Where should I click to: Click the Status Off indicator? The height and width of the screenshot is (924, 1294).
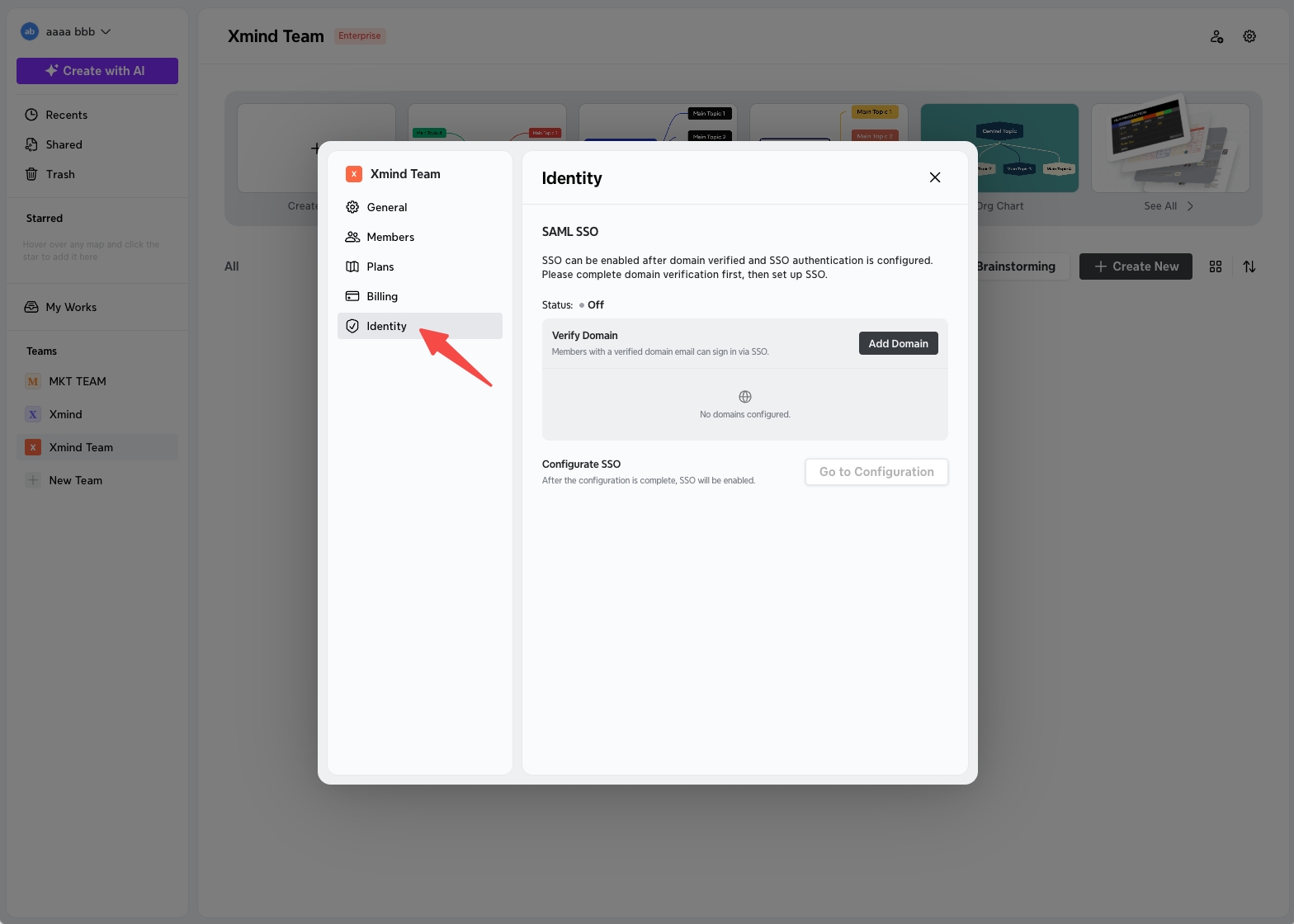click(x=592, y=305)
